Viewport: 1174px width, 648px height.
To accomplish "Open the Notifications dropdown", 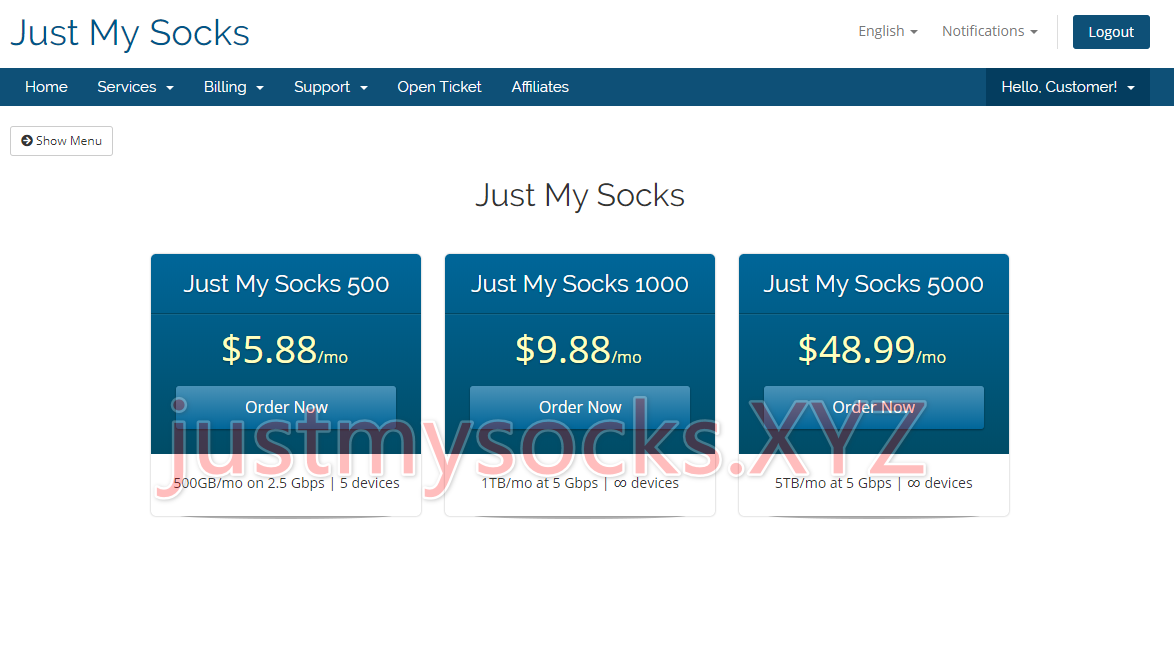I will pyautogui.click(x=989, y=31).
